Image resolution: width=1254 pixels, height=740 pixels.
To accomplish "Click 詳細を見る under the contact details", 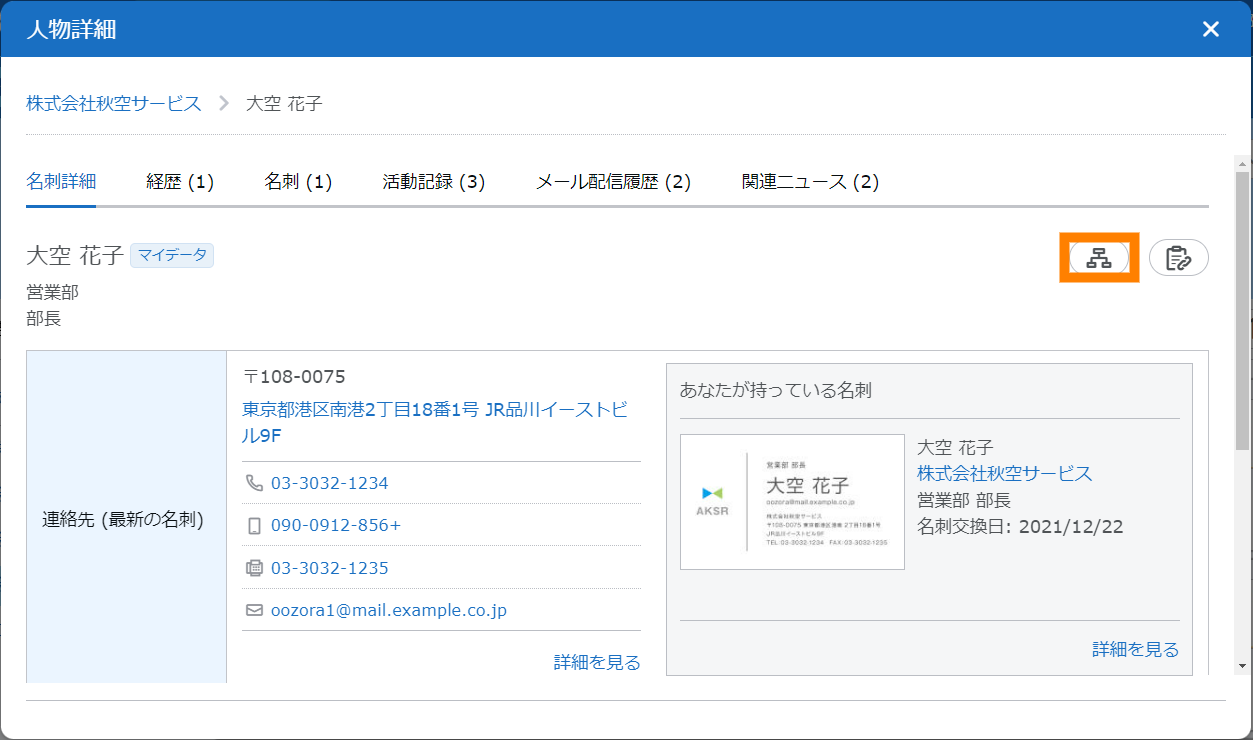I will [x=597, y=662].
